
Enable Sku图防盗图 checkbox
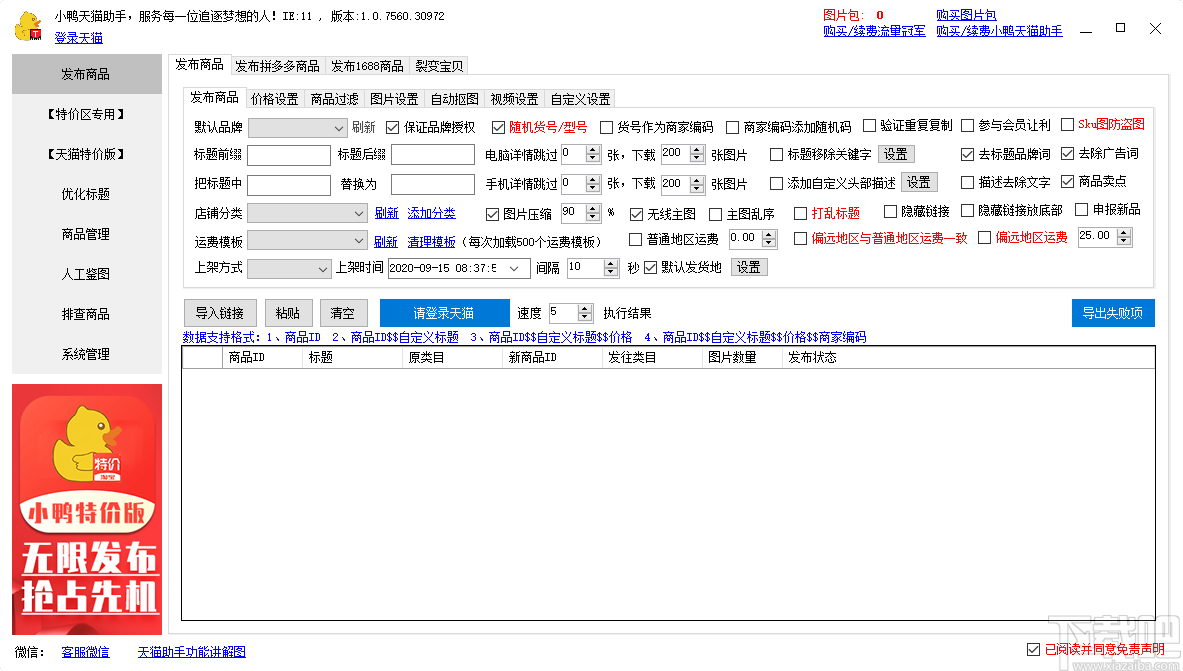pos(1067,125)
